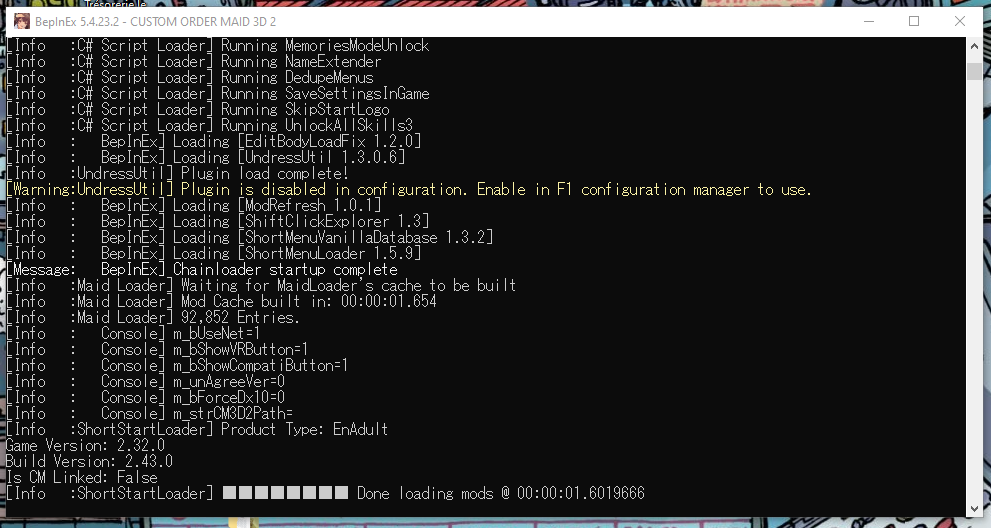The image size is (991, 528).
Task: Click the vertical scrollbar thumb
Action: [974, 71]
